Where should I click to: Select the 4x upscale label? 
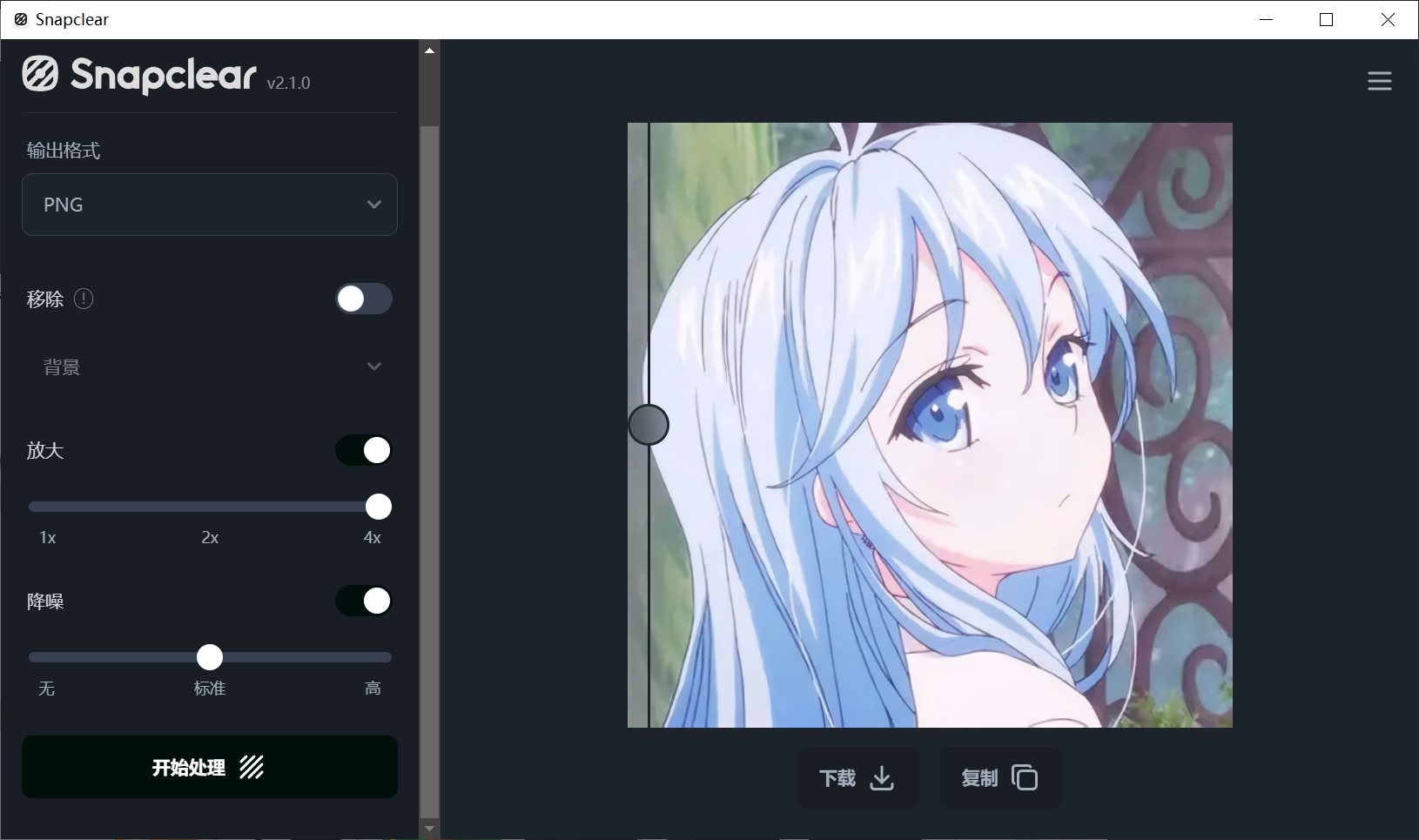pos(373,538)
